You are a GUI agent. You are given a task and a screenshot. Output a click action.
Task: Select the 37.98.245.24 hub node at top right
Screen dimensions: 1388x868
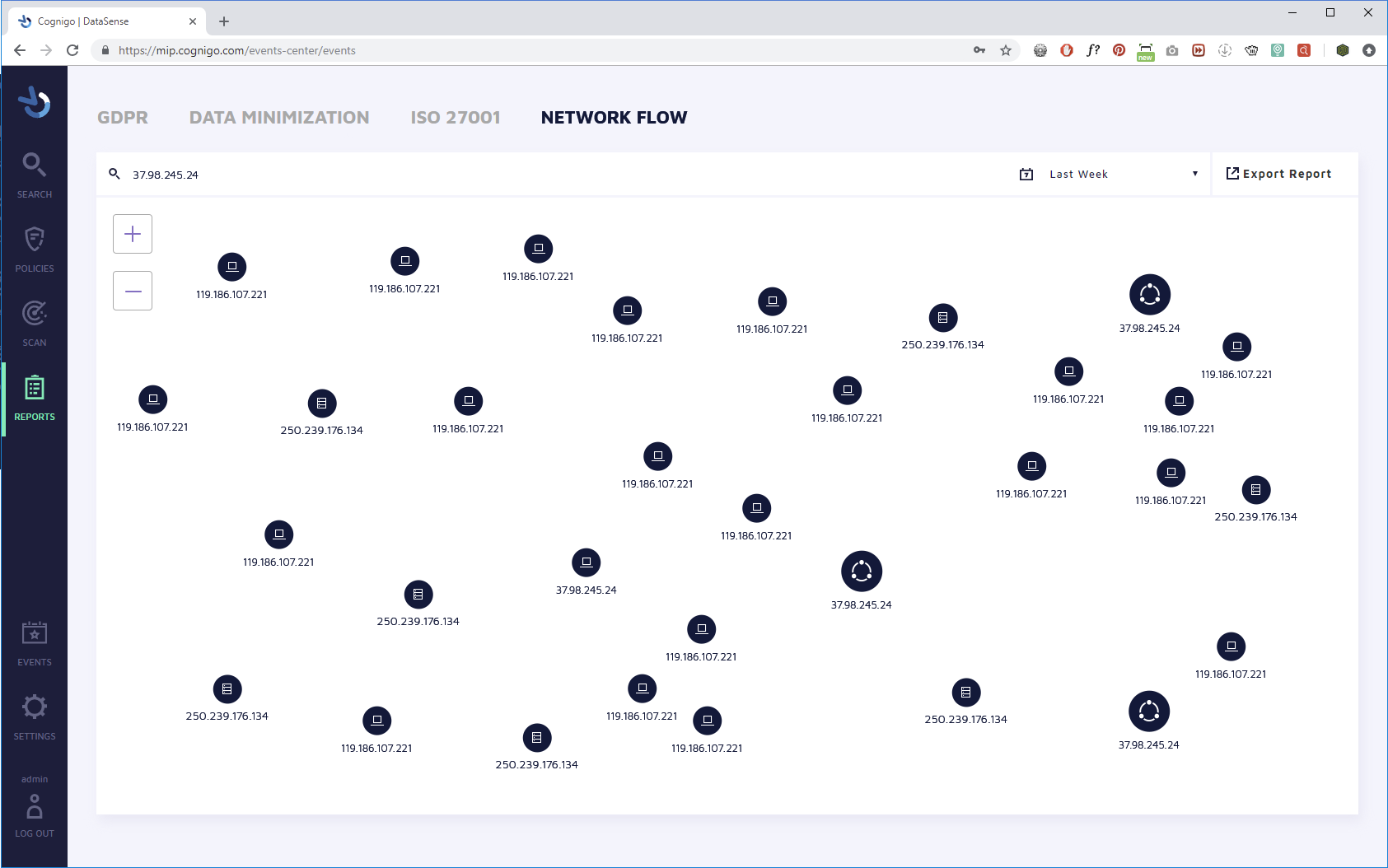coord(1150,295)
